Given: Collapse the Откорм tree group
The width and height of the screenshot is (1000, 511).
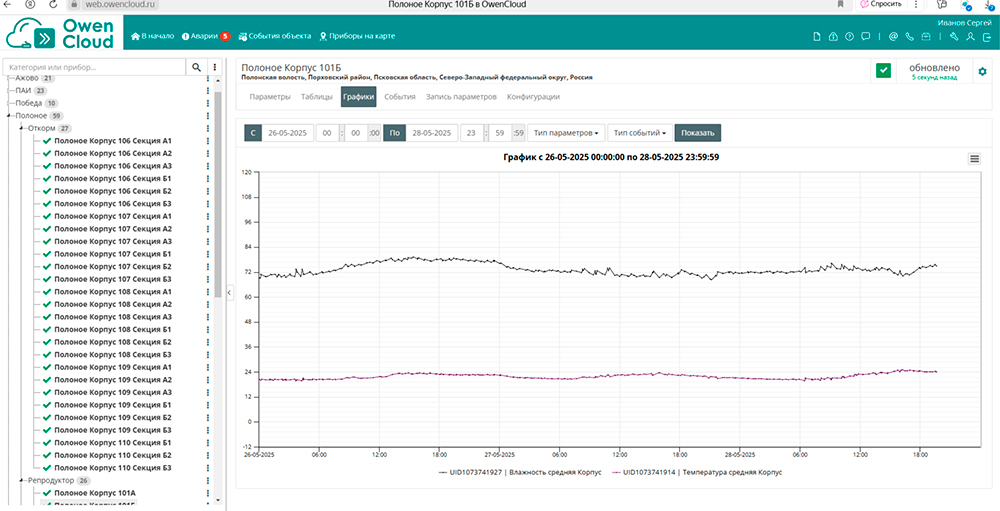Looking at the screenshot, I should pos(21,128).
